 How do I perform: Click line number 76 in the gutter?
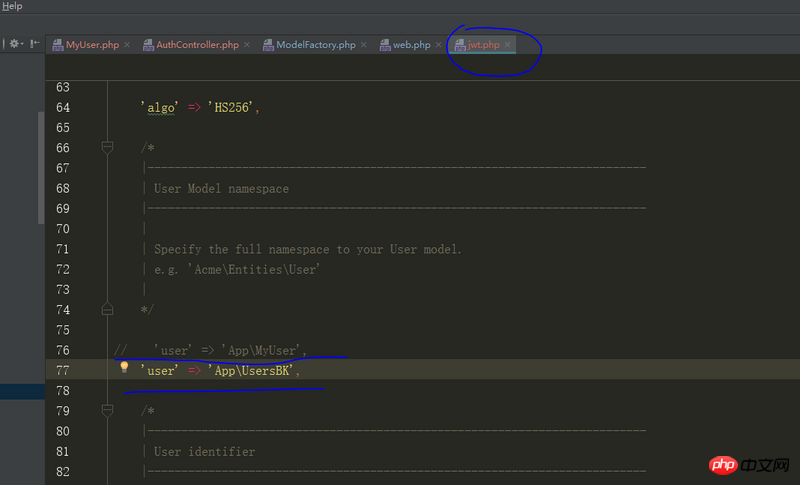pyautogui.click(x=63, y=350)
